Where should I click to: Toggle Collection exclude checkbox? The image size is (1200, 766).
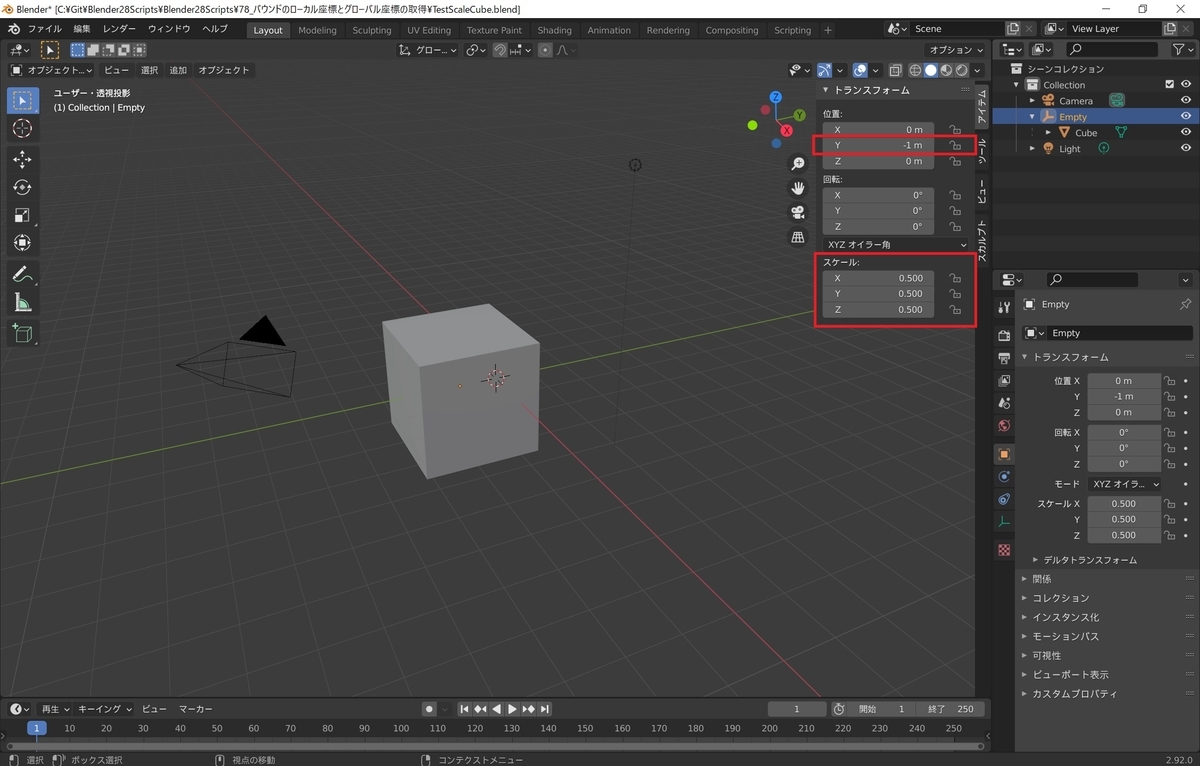(x=1170, y=85)
